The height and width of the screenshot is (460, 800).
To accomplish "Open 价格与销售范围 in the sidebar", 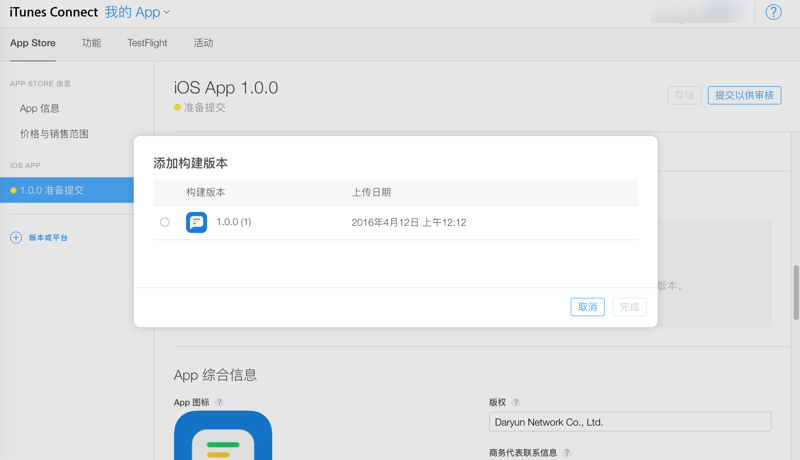I will pos(54,134).
